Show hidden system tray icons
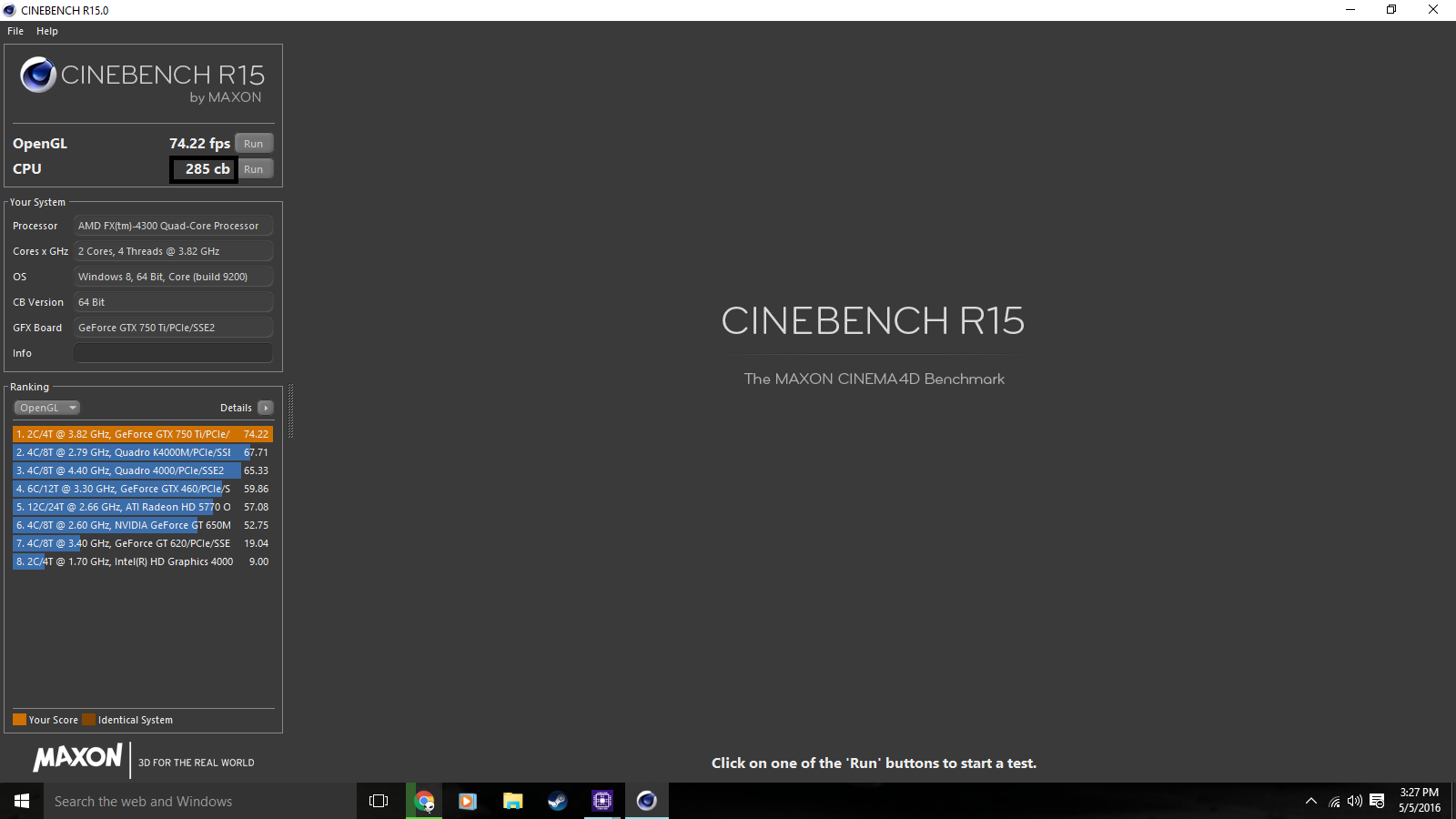This screenshot has width=1456, height=819. click(1311, 801)
